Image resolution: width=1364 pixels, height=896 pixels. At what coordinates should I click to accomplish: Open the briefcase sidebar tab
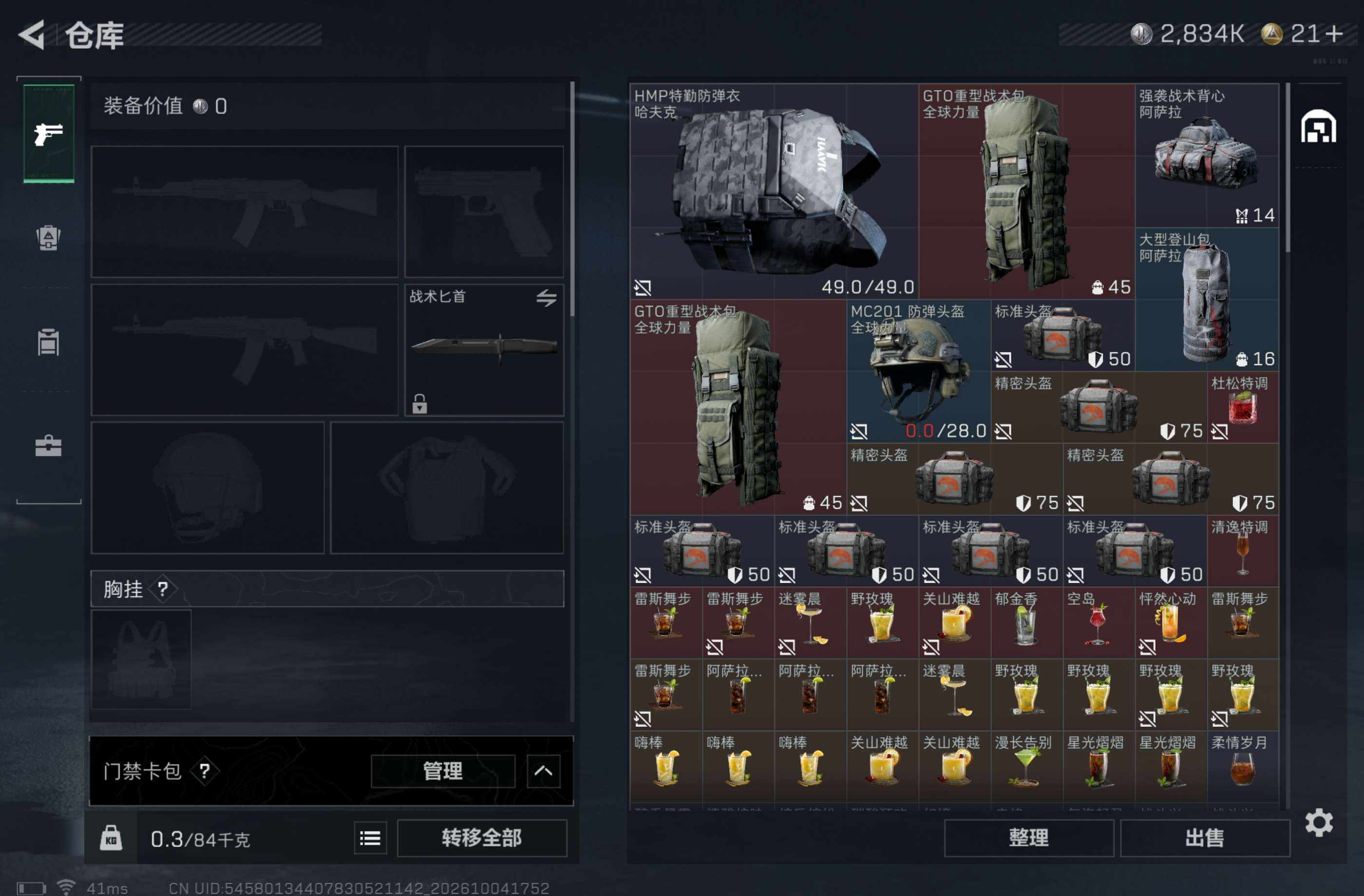[49, 446]
